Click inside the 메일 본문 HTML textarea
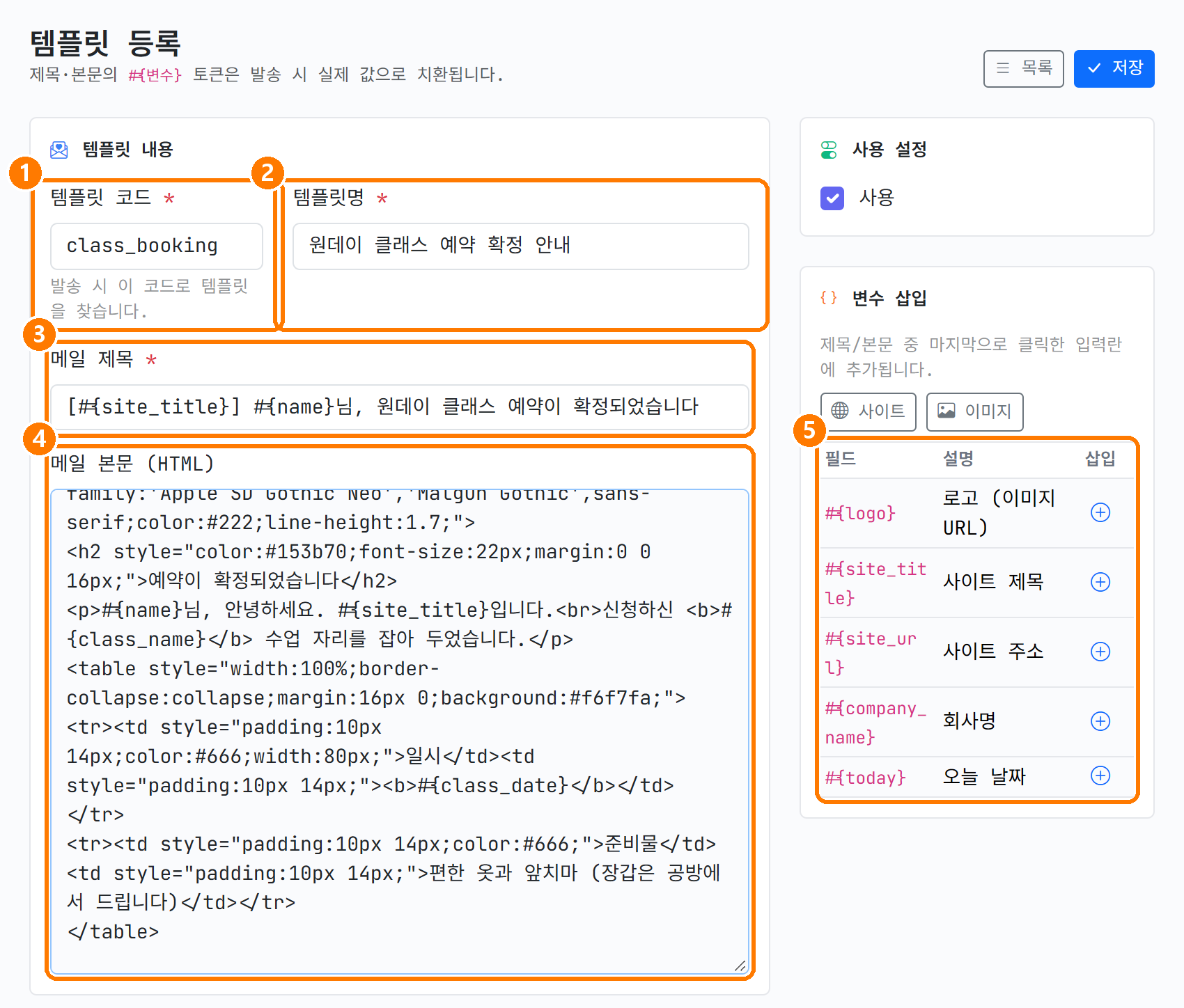 pos(400,732)
